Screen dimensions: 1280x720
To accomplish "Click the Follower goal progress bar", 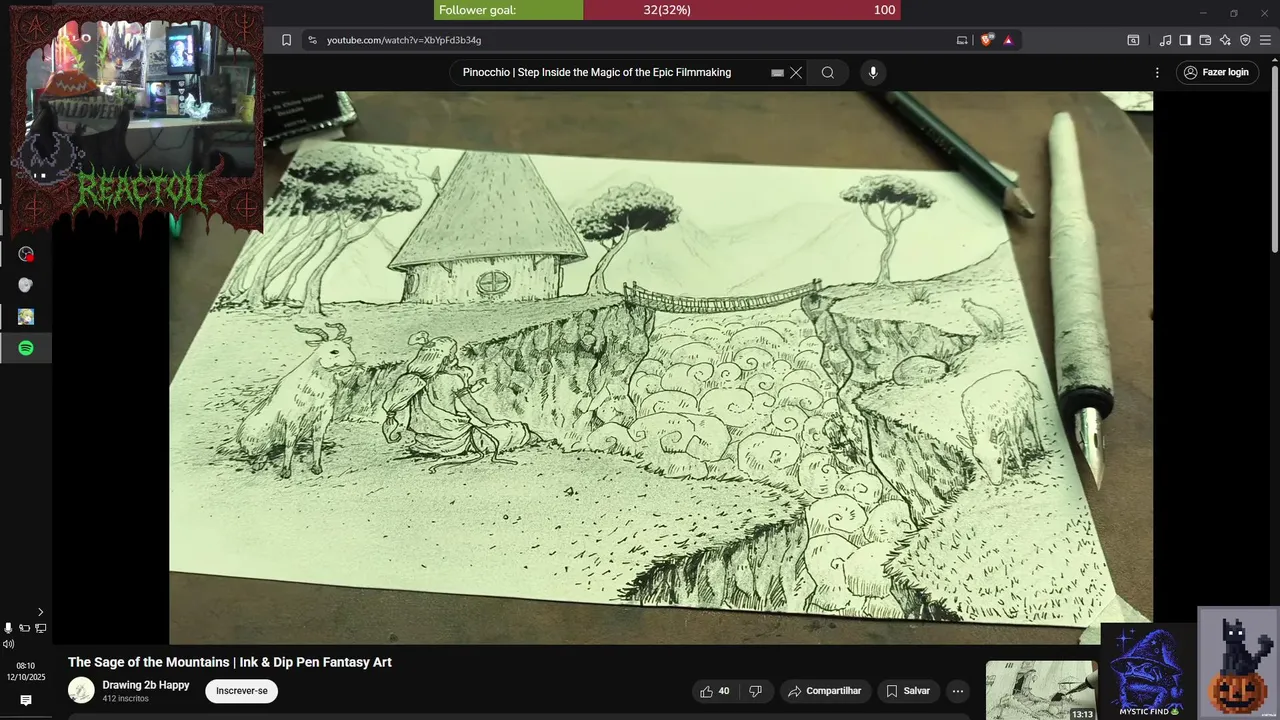I will (x=668, y=10).
